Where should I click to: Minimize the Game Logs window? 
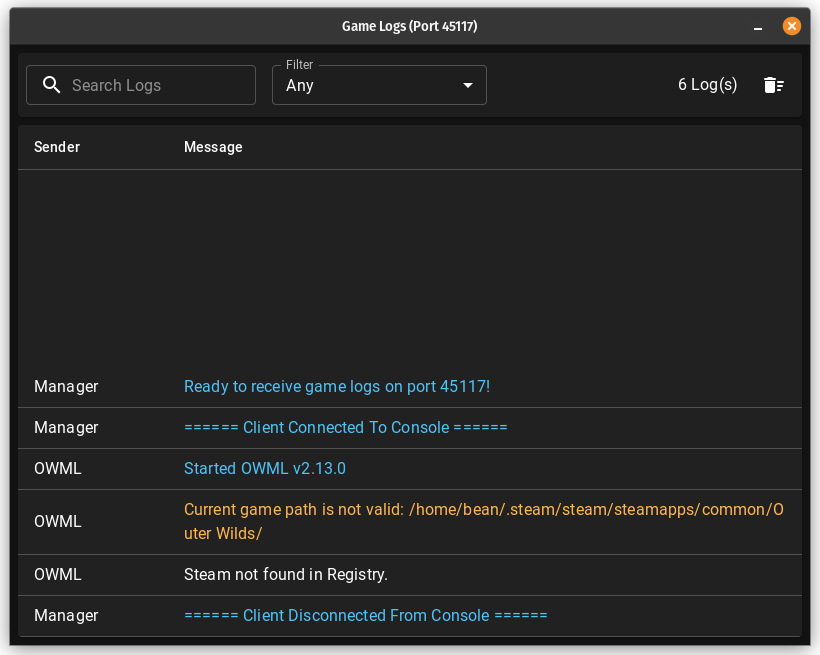pyautogui.click(x=758, y=27)
